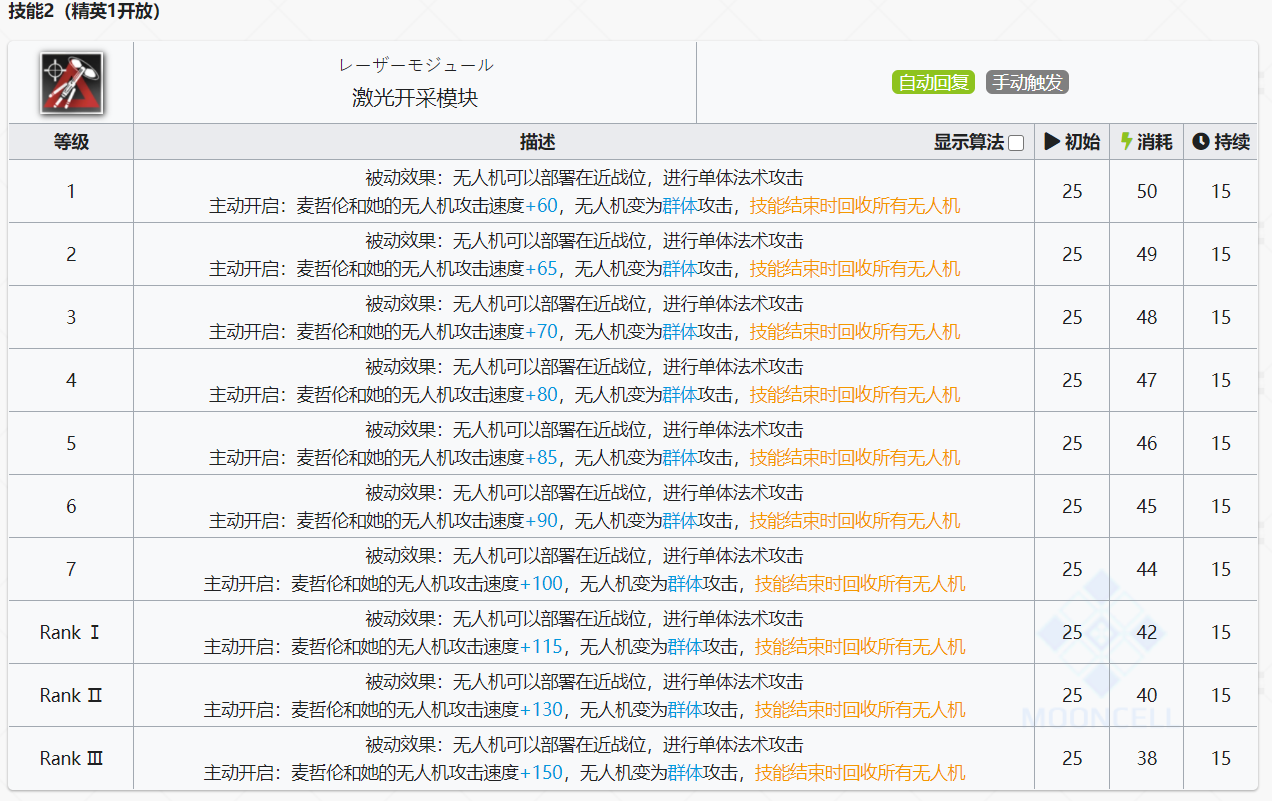
Task: Click orange recall-drones text in Rank Ⅰ row
Action: tap(860, 647)
